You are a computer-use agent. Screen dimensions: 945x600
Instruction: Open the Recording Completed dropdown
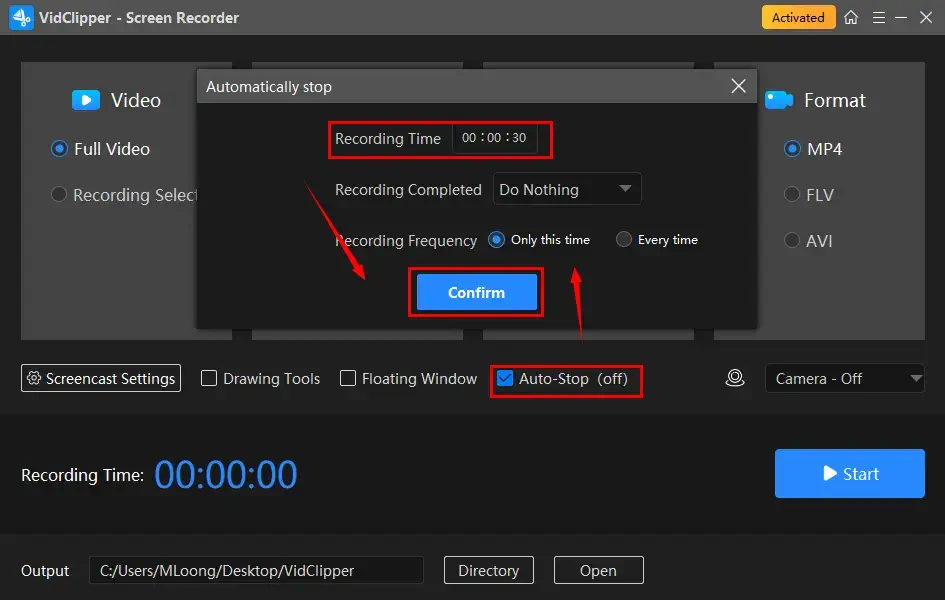coord(566,189)
